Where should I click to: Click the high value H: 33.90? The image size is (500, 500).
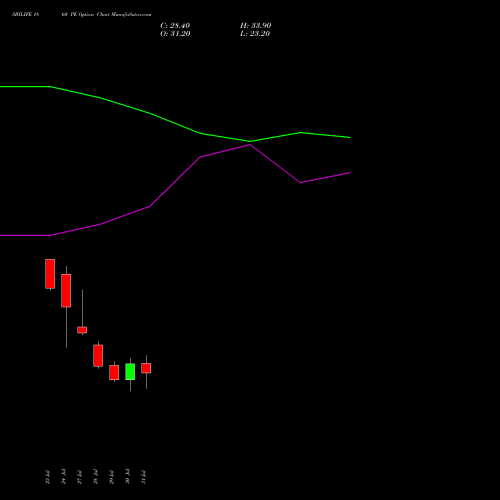tap(255, 26)
